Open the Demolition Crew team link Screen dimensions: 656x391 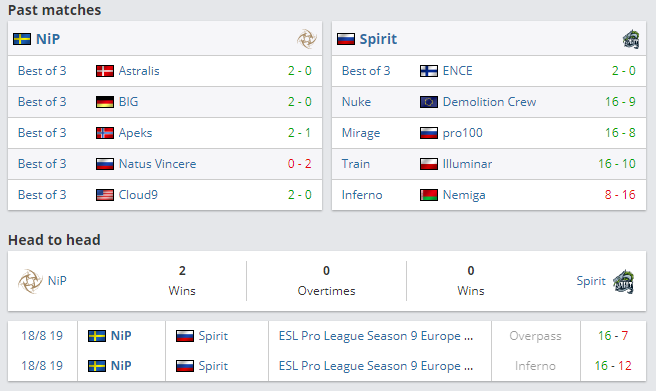point(489,102)
